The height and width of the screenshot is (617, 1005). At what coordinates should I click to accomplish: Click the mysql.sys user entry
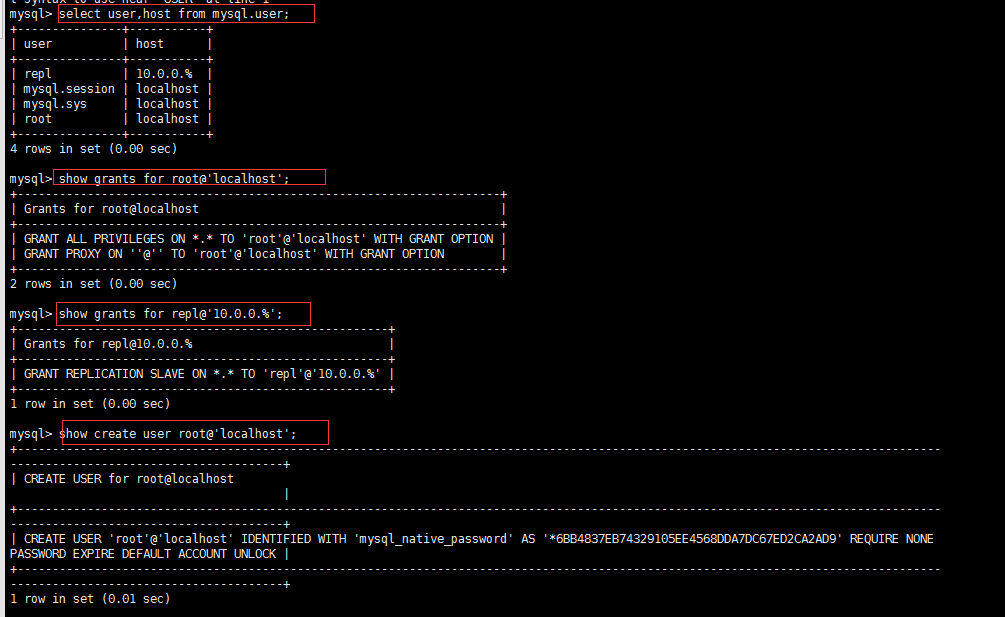(x=57, y=103)
